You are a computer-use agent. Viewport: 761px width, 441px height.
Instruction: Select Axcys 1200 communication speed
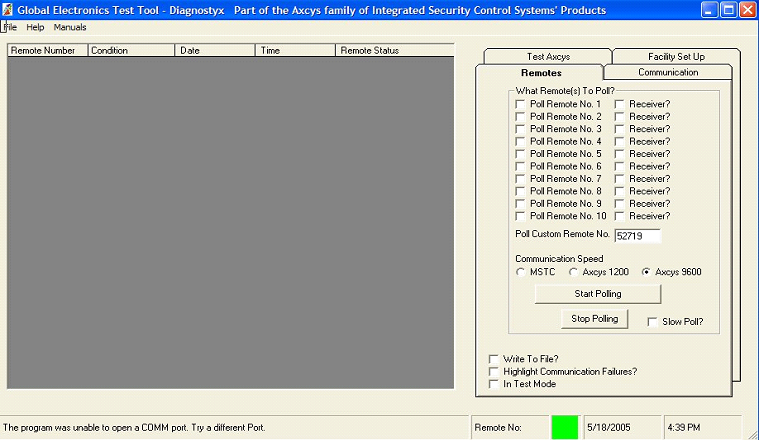573,272
